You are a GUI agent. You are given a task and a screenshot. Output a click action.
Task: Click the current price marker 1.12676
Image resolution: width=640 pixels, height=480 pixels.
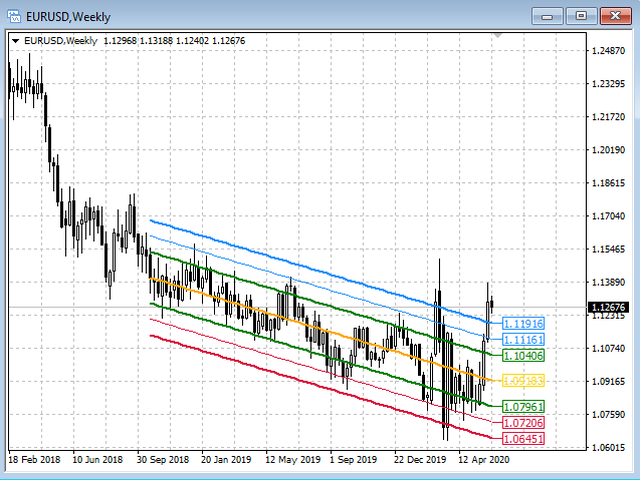[608, 307]
